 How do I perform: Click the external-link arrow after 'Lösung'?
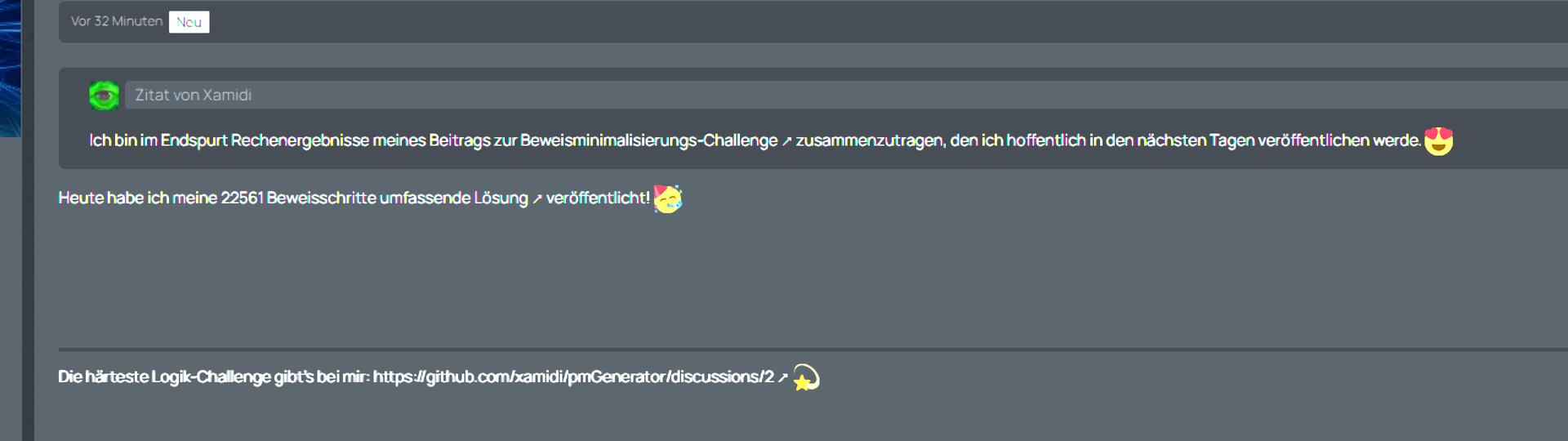[537, 199]
